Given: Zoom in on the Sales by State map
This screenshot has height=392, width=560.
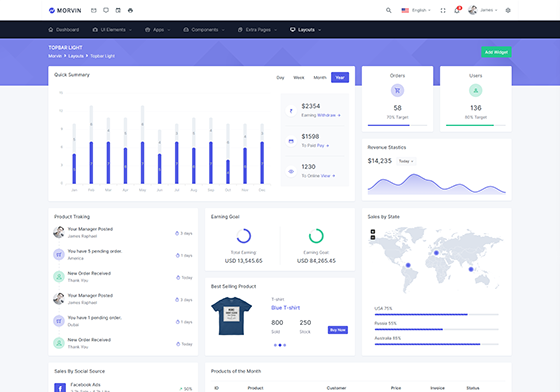Looking at the screenshot, I should (372, 231).
